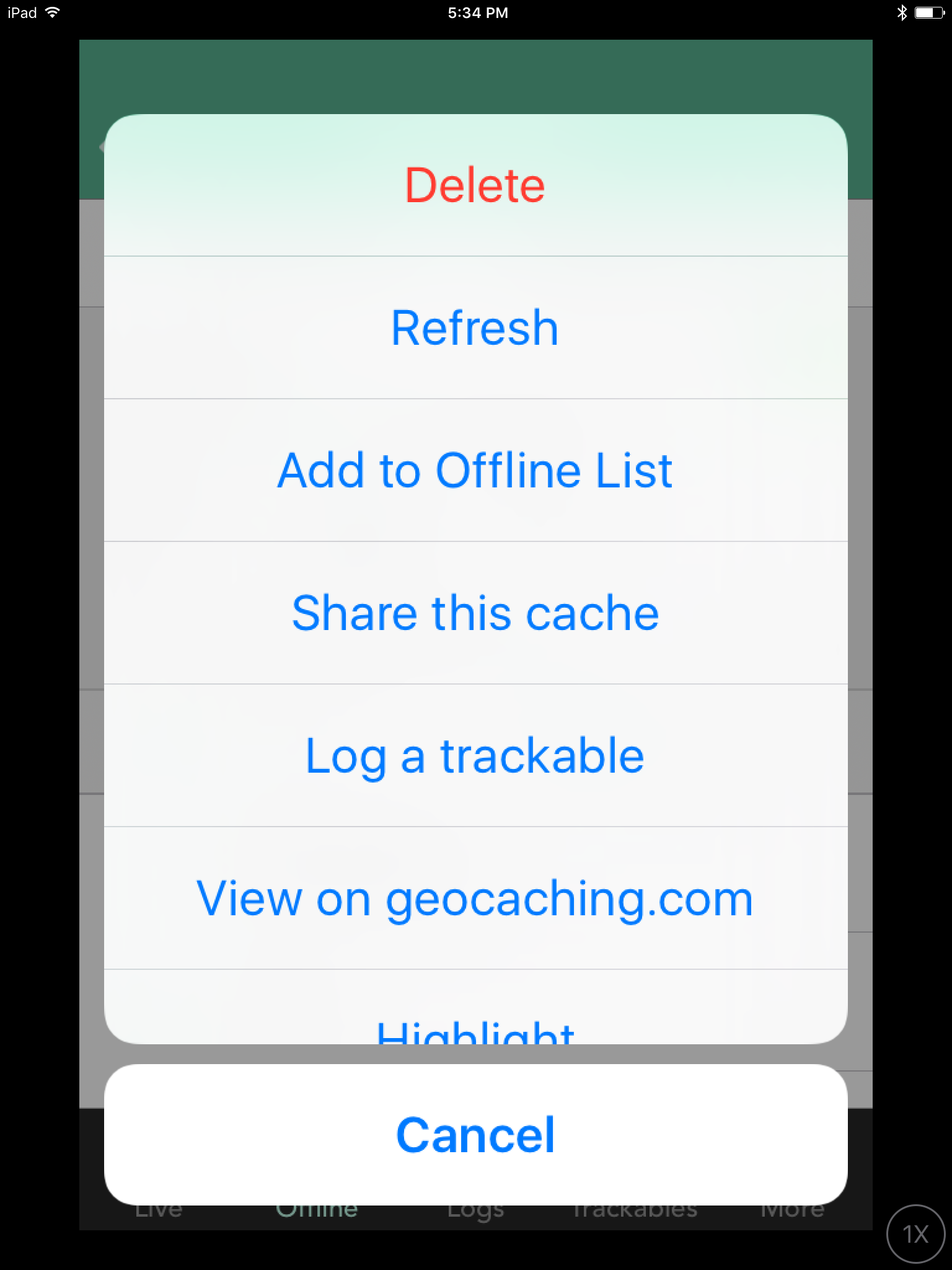This screenshot has height=1270, width=952.
Task: Choose Share this cache
Action: point(475,613)
